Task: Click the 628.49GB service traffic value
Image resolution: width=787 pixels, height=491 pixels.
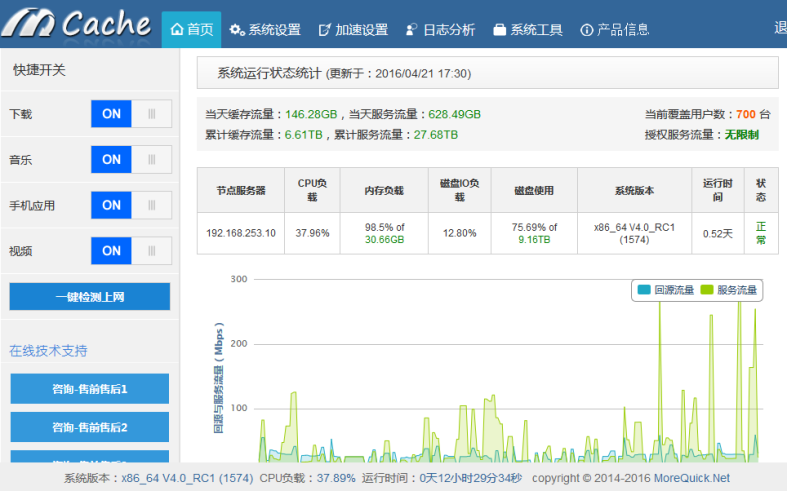Action: click(x=454, y=114)
